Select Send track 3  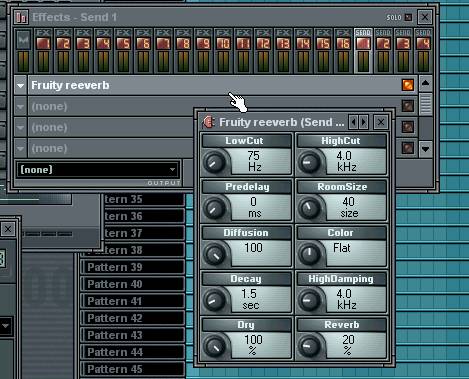(403, 51)
